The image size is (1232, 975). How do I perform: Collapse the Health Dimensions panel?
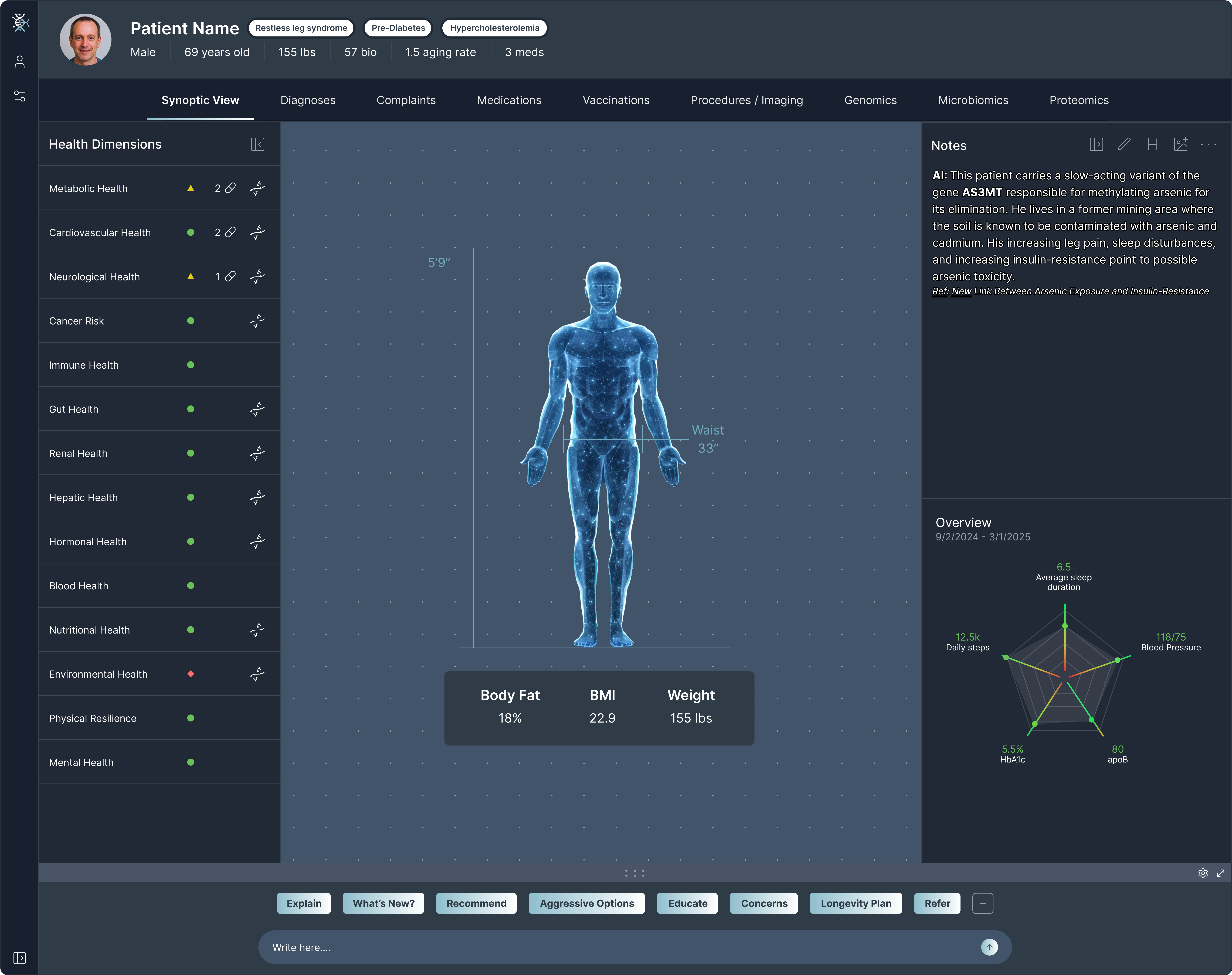point(258,144)
